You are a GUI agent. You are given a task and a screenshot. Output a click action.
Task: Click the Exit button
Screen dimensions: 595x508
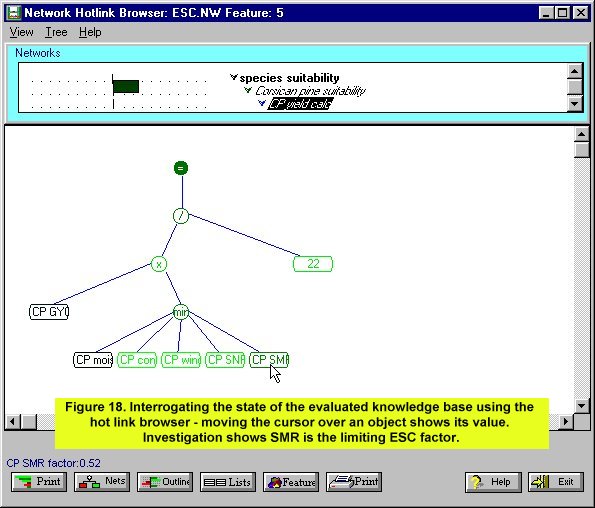(556, 482)
